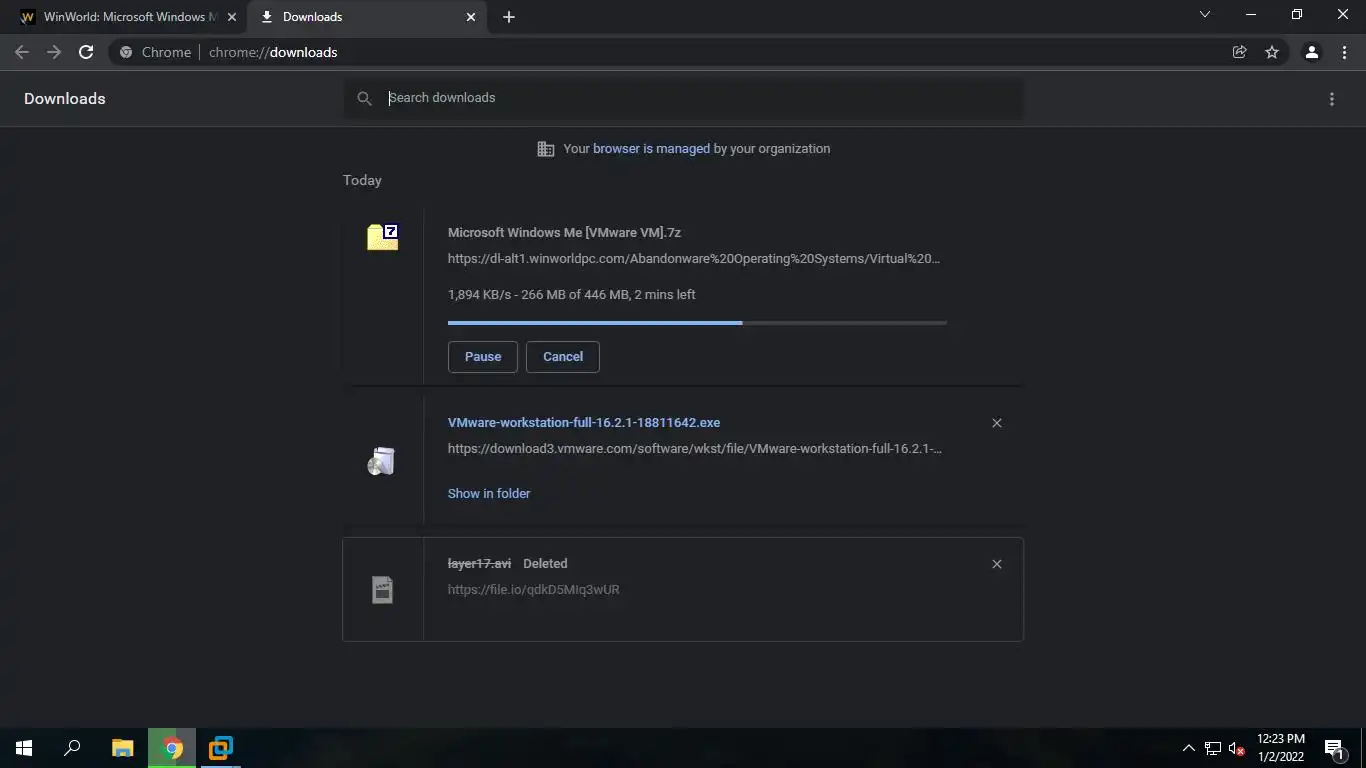Click the VMware-workstation-full exe file link
Viewport: 1366px width, 768px height.
[x=584, y=423]
